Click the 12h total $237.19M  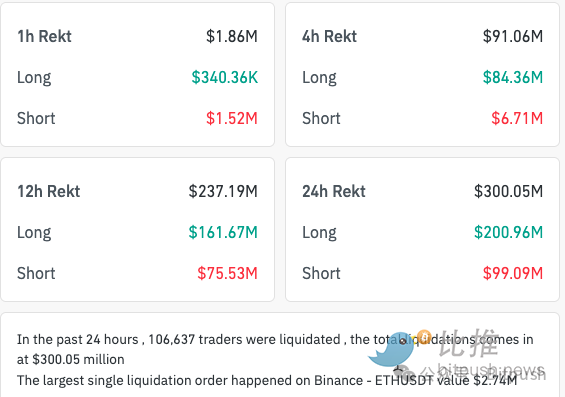pos(223,191)
